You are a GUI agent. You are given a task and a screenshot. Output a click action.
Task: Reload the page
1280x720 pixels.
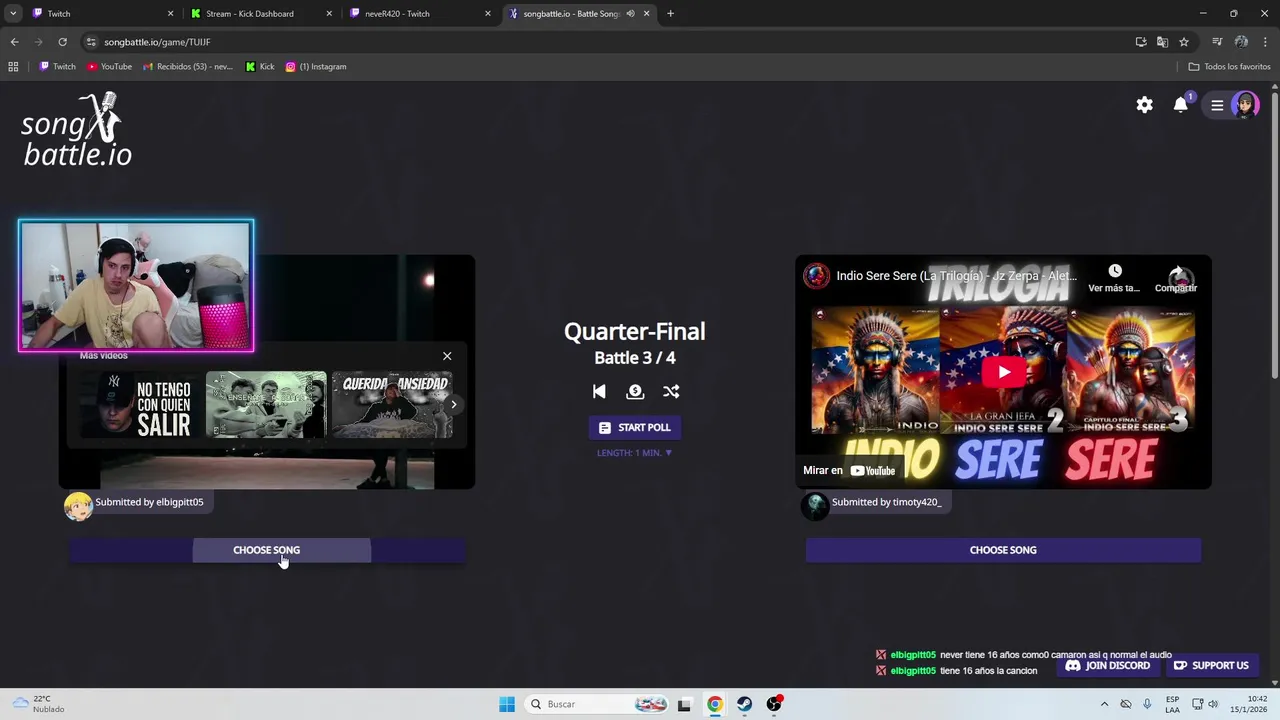(62, 42)
